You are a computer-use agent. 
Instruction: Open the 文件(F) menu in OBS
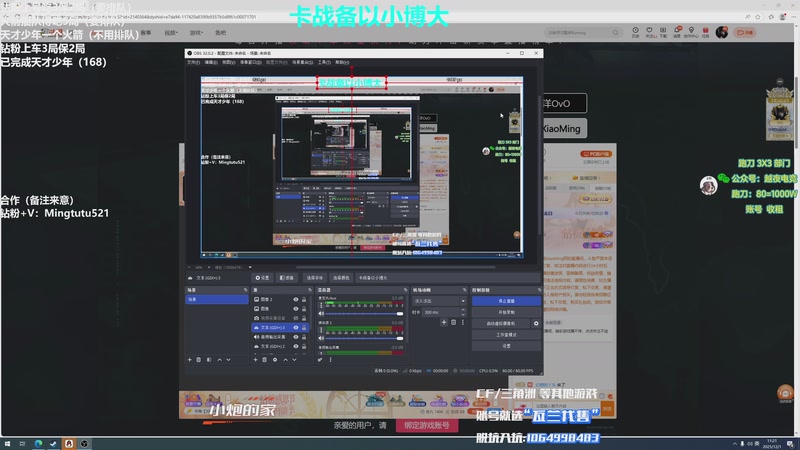(193, 62)
